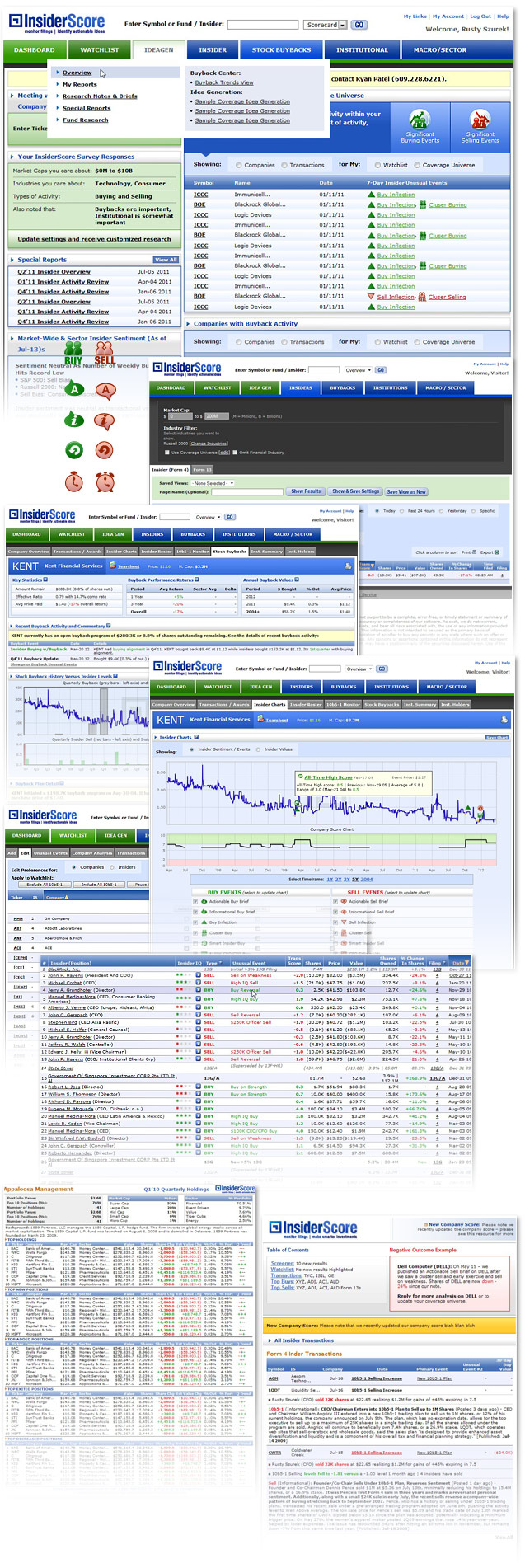Screen dimensions: 525x1568
Task: Open Update settings and receive customized research link
Action: coord(95,239)
